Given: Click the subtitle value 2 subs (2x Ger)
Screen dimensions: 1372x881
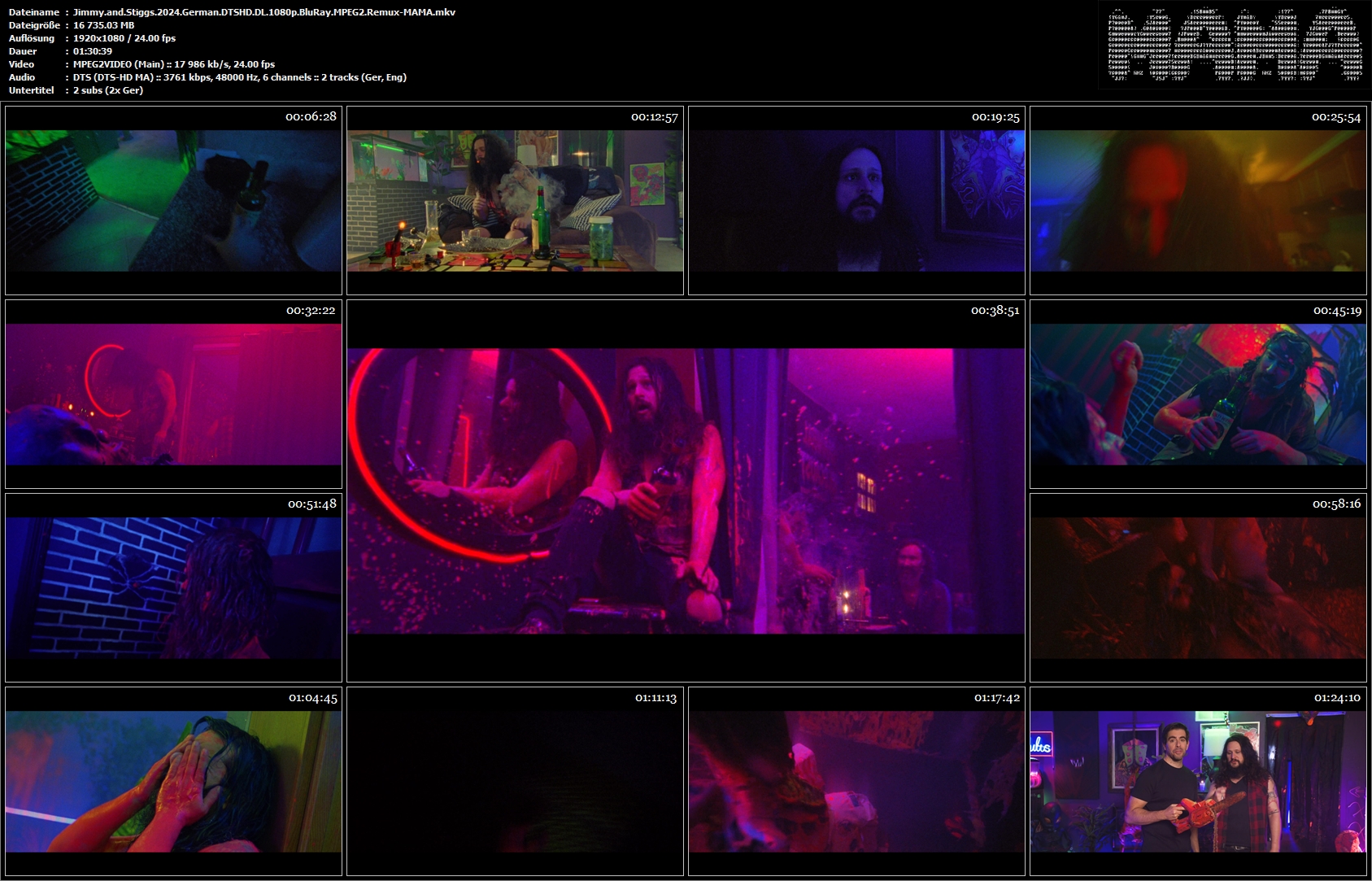Looking at the screenshot, I should [x=108, y=90].
